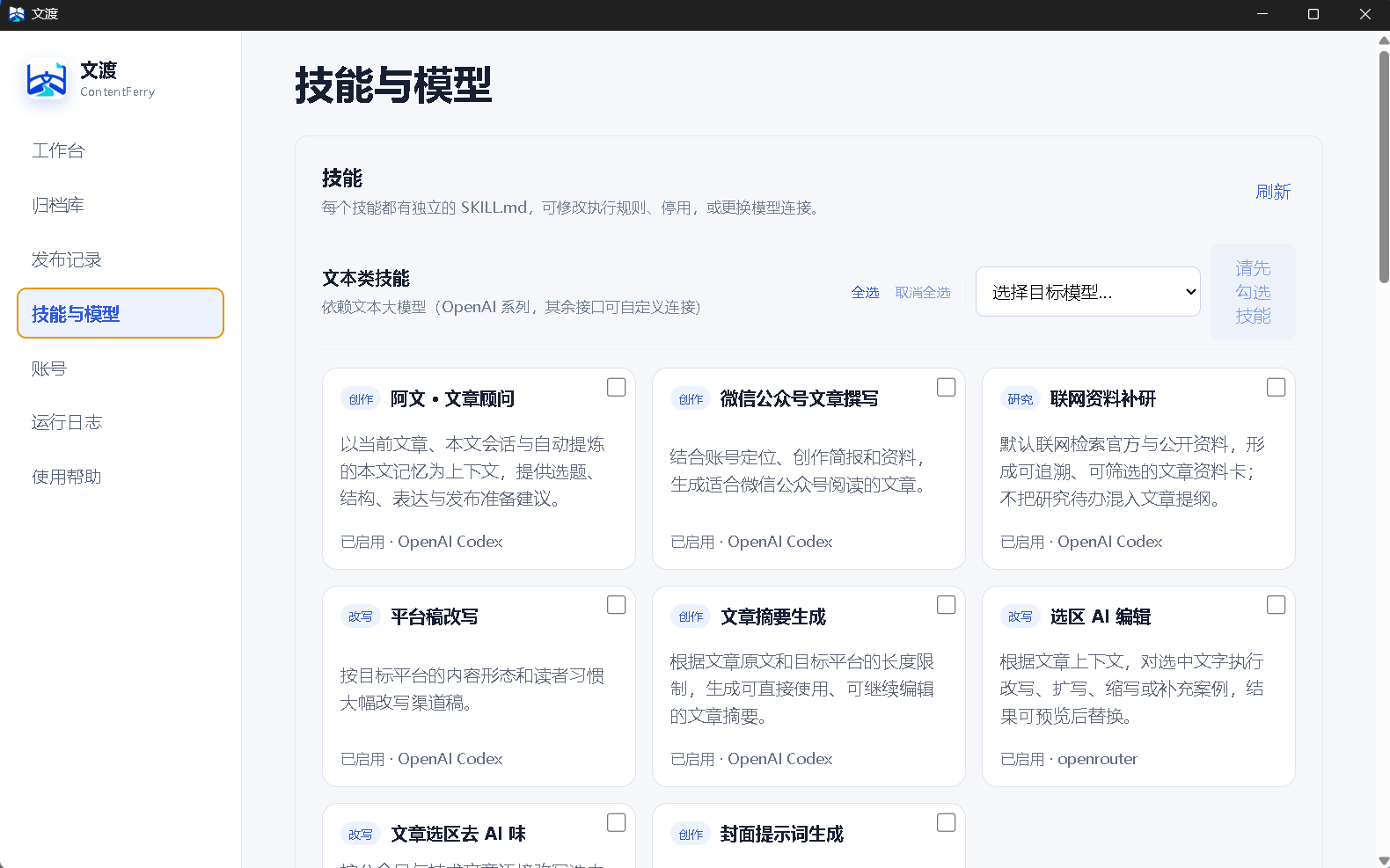Screen dimensions: 1390x868
Task: Click the 平台稿改写 skill title
Action: pos(435,617)
